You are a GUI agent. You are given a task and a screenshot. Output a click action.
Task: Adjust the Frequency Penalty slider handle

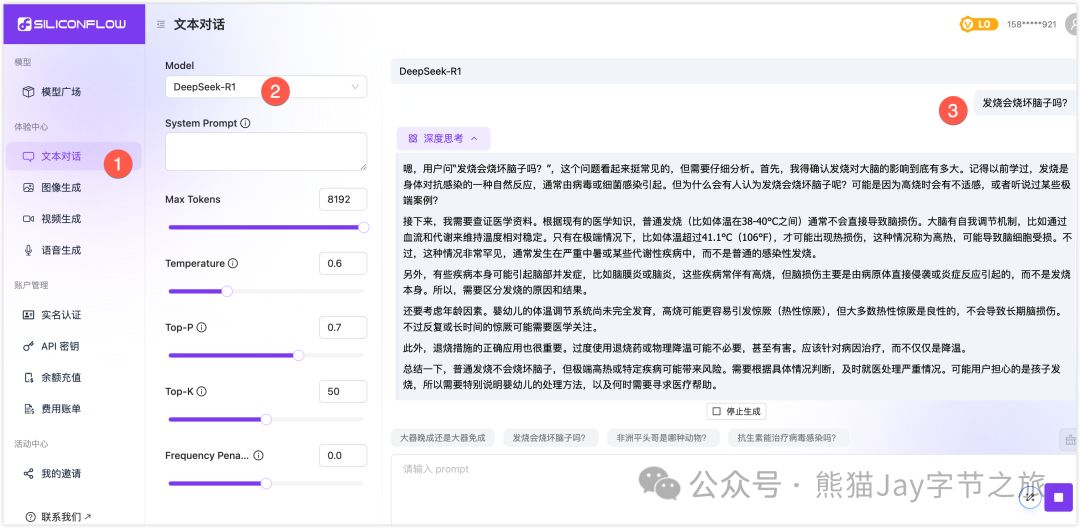click(x=266, y=483)
